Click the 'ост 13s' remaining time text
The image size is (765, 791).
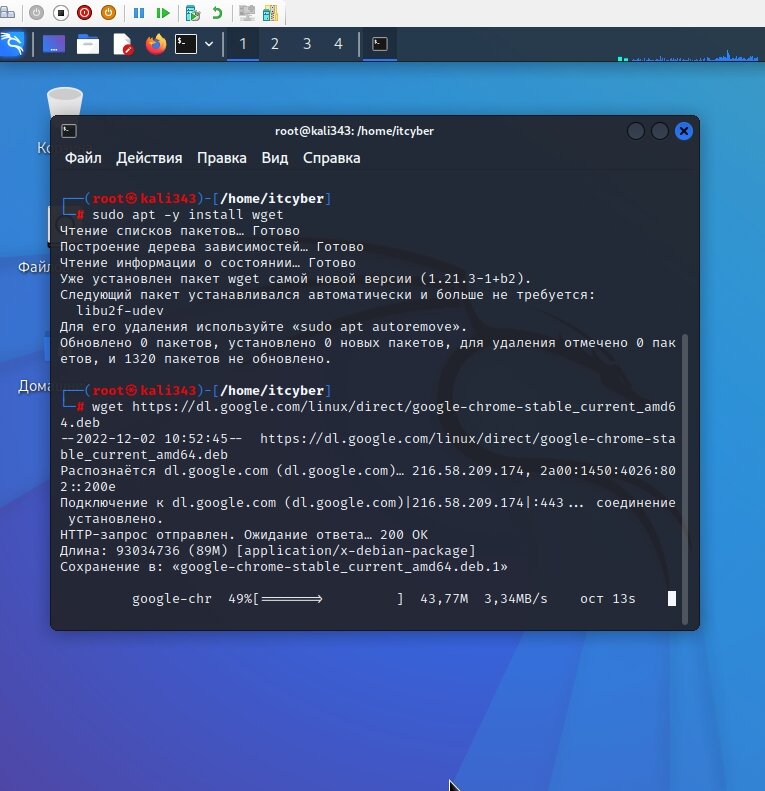click(x=608, y=599)
